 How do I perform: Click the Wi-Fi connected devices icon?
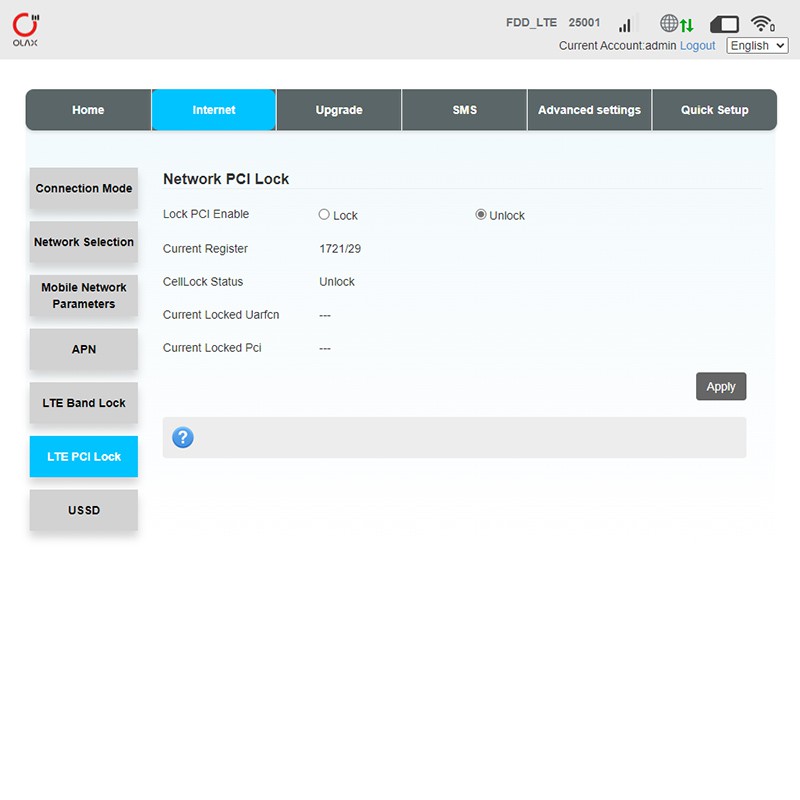tap(763, 24)
